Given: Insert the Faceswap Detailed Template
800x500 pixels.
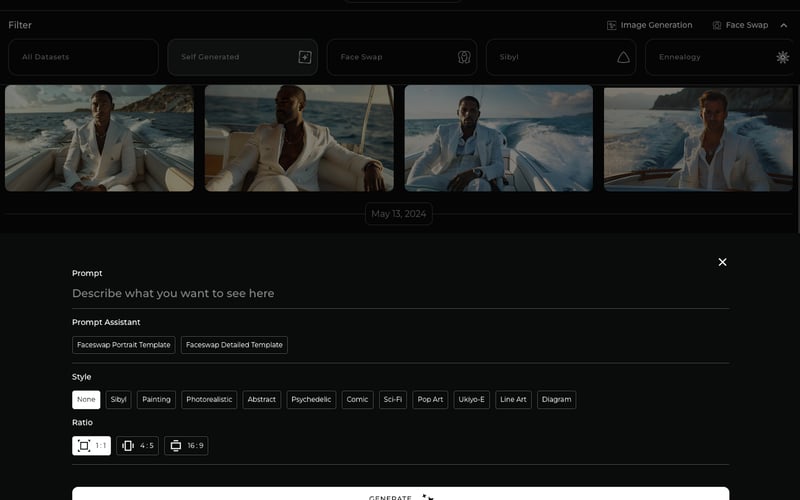Looking at the screenshot, I should [x=234, y=345].
